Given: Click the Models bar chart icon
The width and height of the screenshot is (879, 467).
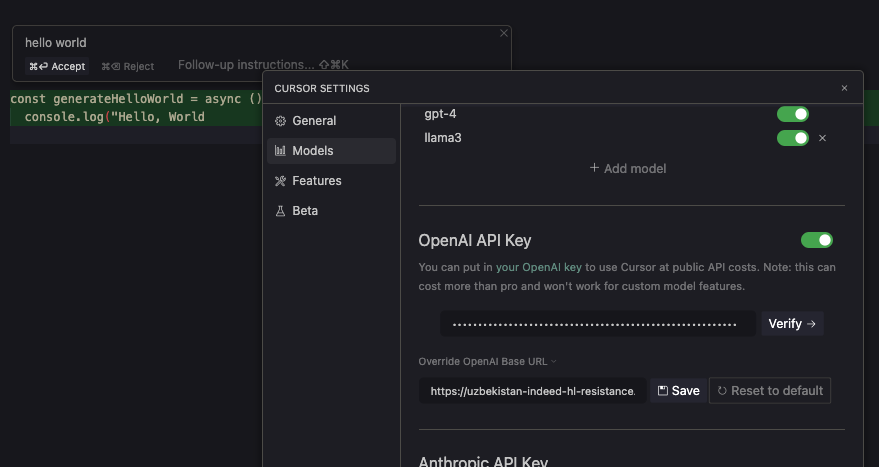Looking at the screenshot, I should [x=280, y=150].
